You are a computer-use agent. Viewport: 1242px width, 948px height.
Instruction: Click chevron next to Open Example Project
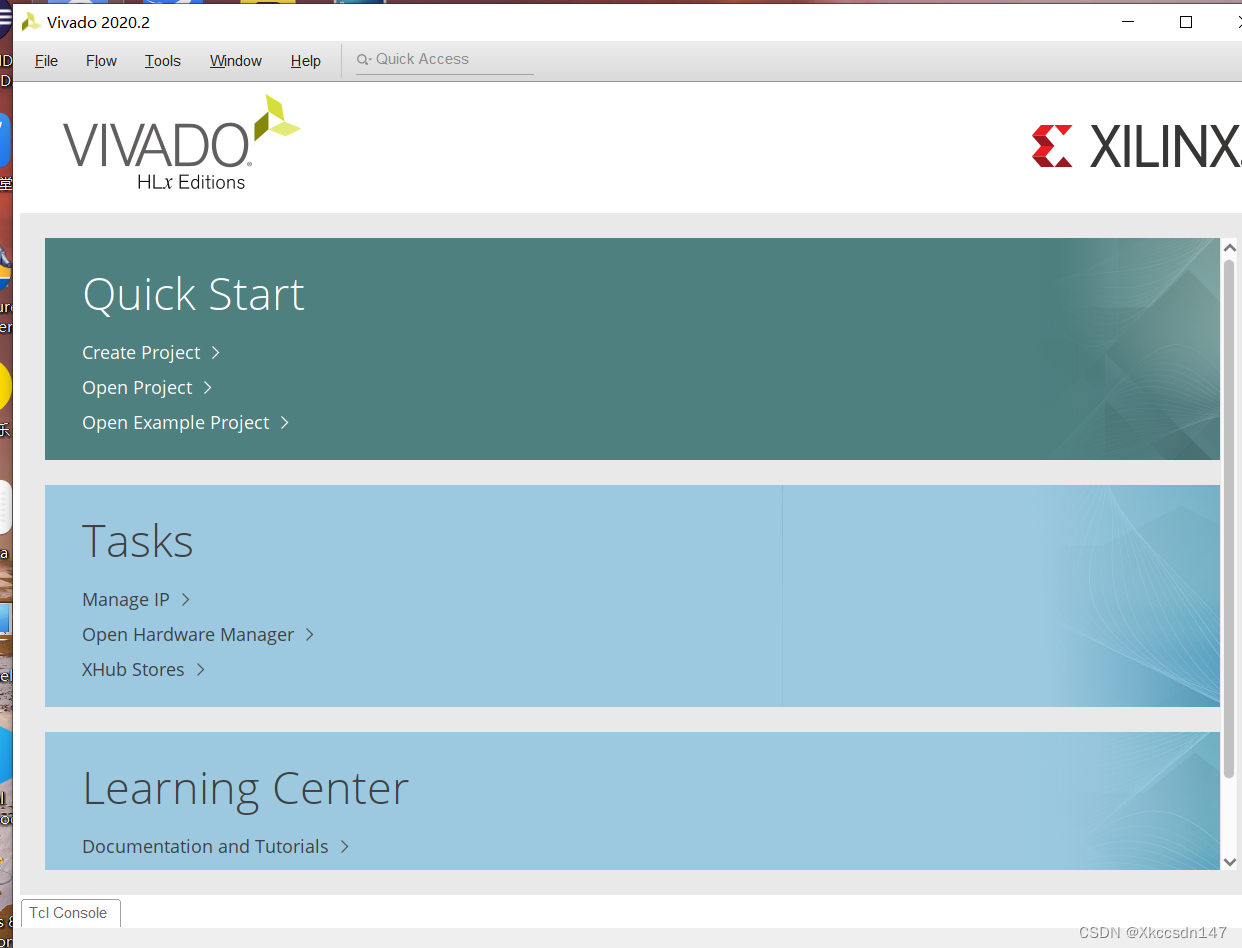coord(284,423)
